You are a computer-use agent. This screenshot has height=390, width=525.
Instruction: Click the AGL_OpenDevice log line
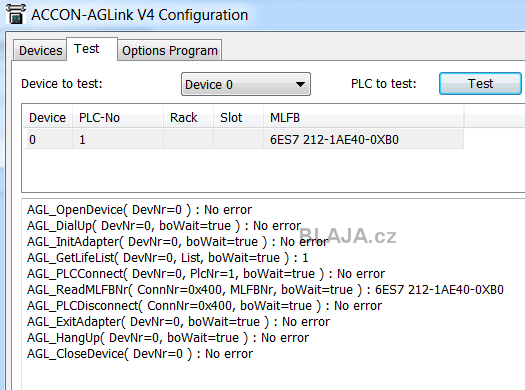pos(139,210)
